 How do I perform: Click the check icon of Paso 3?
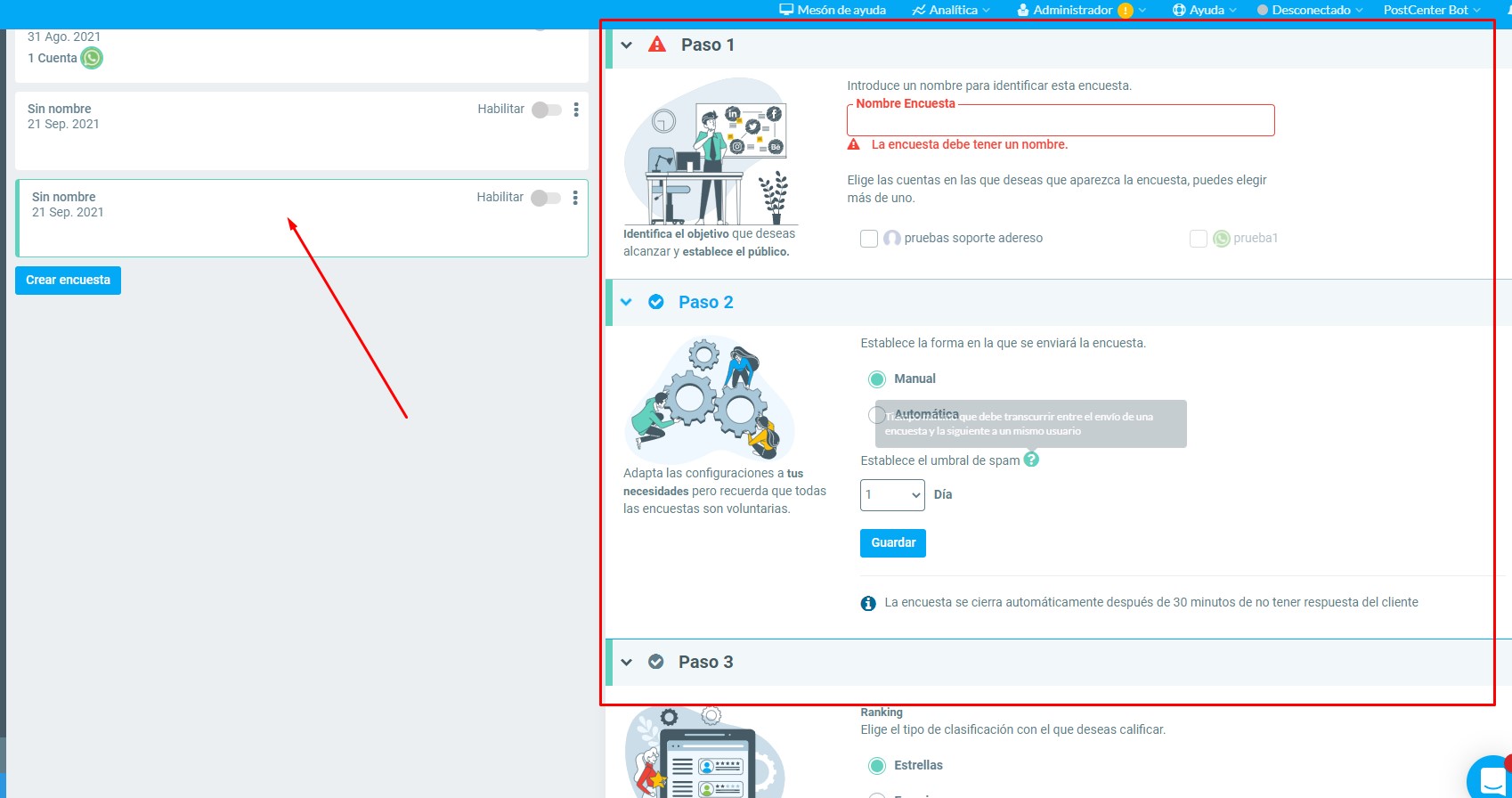656,662
